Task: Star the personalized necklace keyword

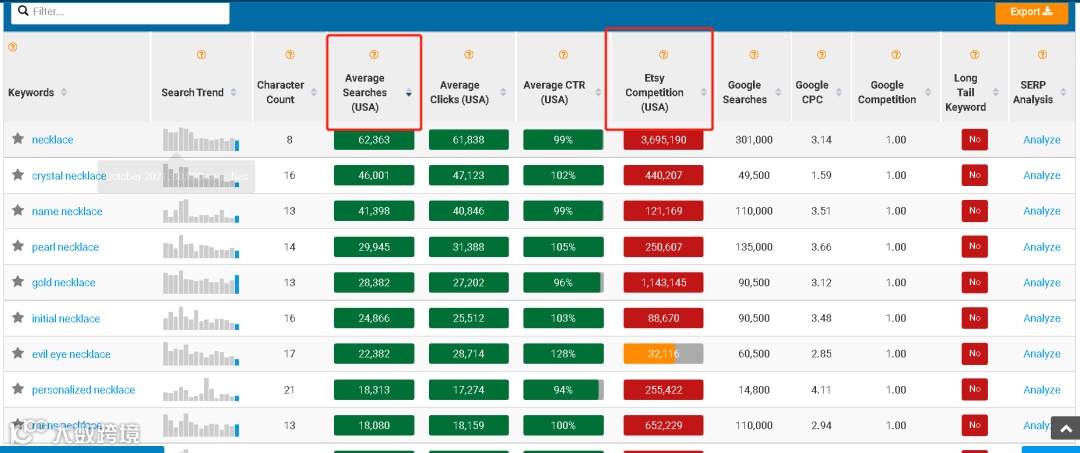Action: [x=18, y=390]
